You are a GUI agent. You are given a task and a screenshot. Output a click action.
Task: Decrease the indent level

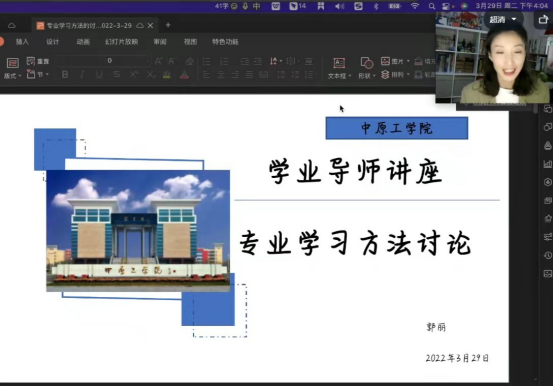pos(244,61)
